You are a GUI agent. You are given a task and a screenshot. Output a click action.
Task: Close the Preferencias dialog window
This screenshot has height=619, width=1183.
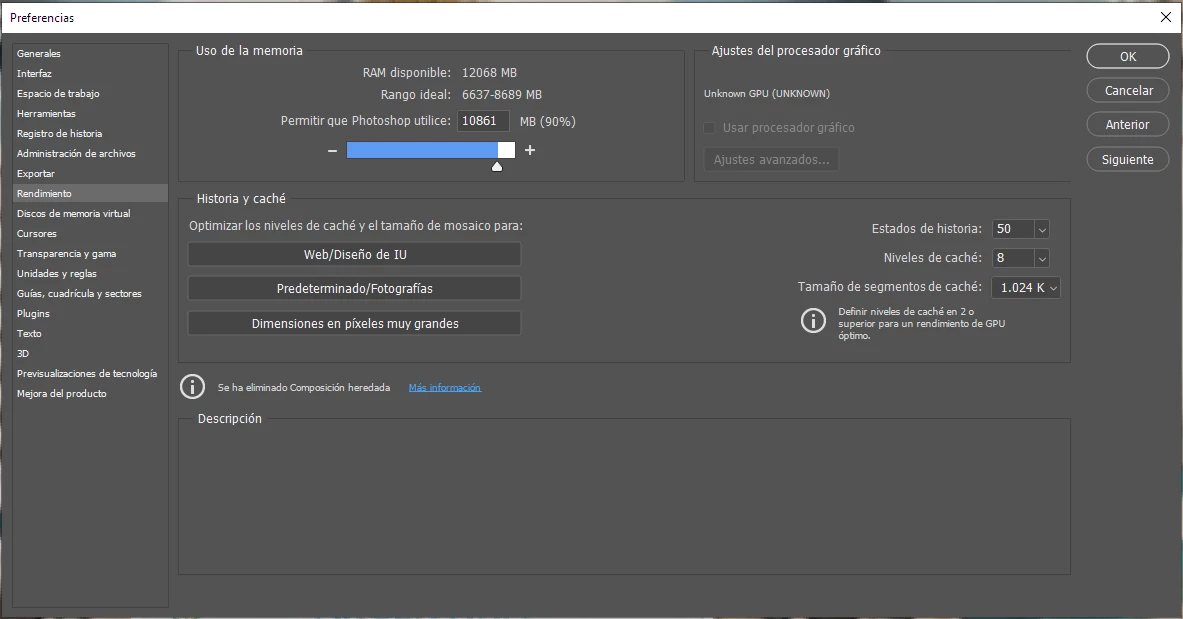click(x=1166, y=17)
